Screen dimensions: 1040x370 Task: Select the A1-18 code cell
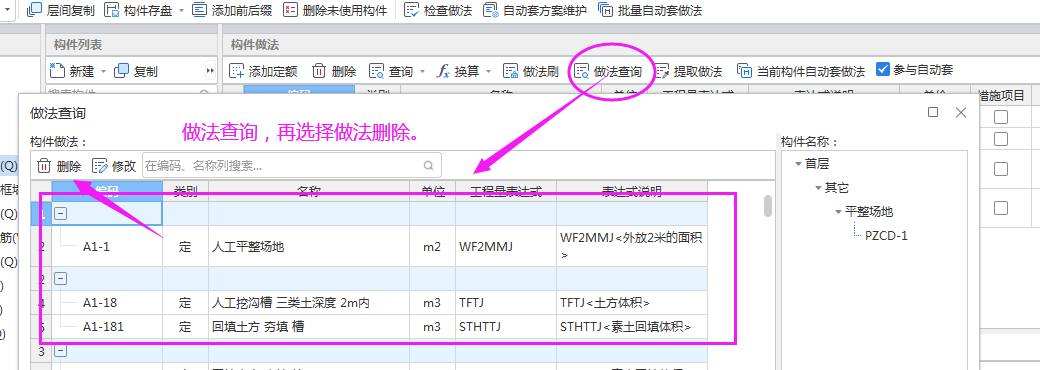(x=107, y=302)
